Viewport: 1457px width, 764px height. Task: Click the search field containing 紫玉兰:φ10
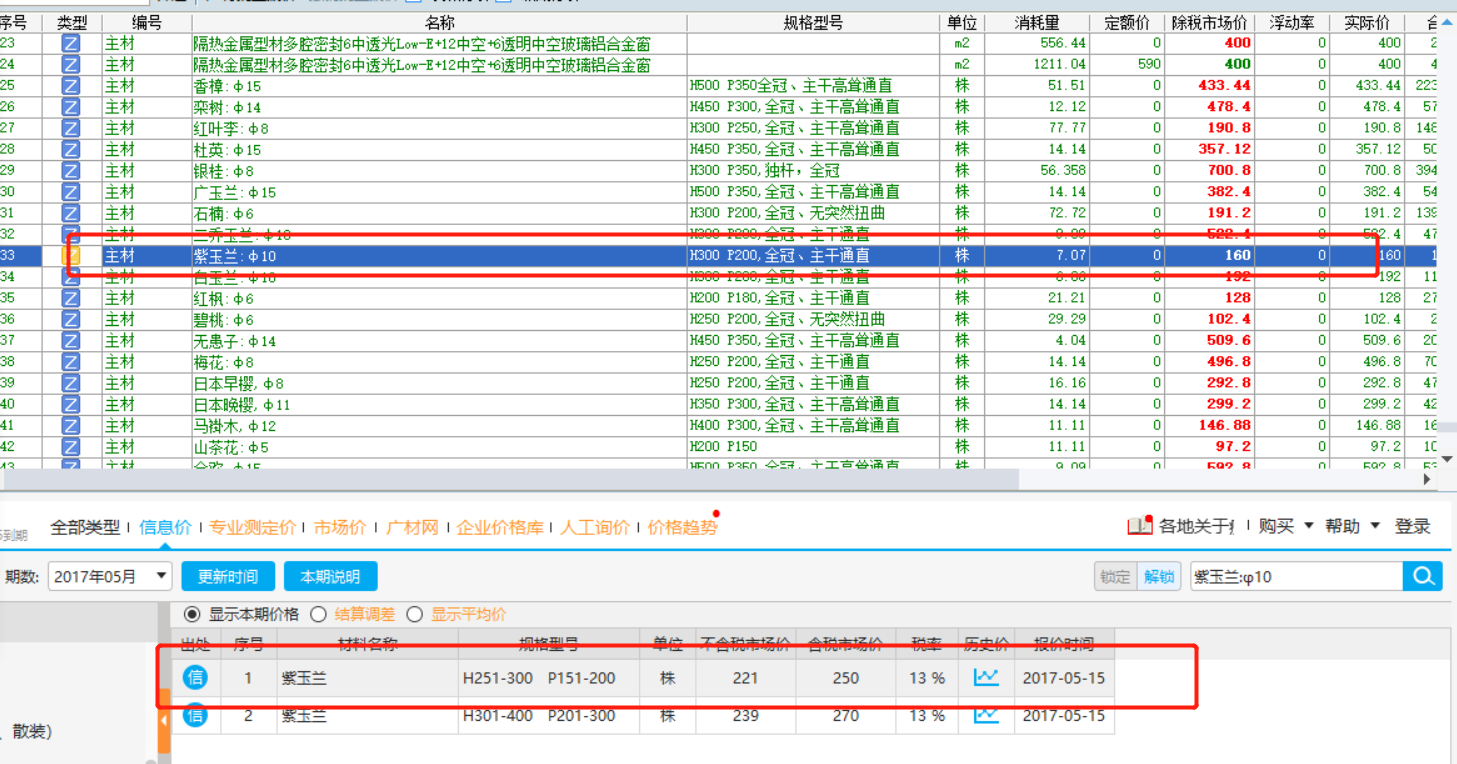click(x=1297, y=576)
